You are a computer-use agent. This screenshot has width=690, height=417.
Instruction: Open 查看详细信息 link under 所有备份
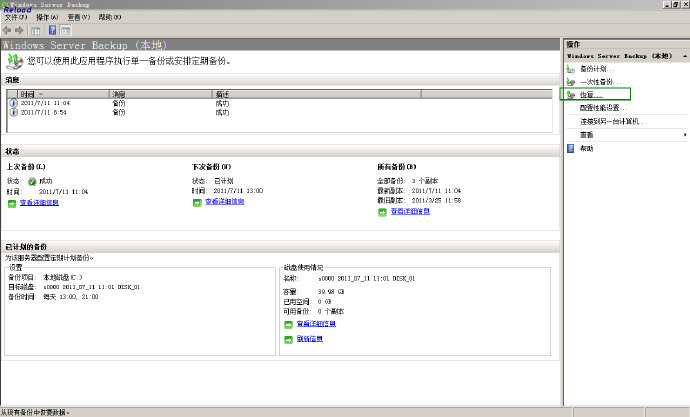coord(410,212)
